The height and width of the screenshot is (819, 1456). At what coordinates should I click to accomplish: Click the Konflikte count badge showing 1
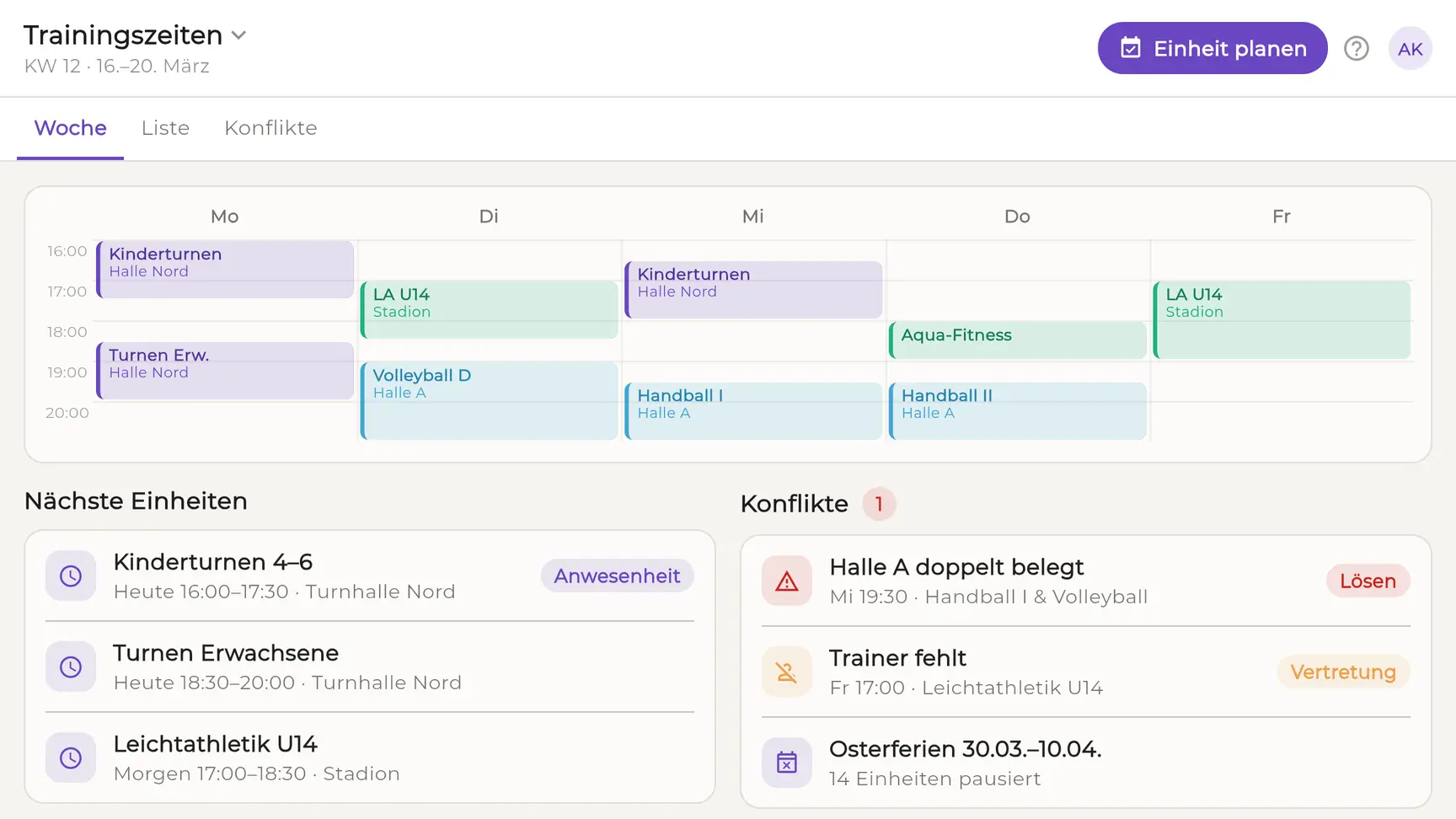point(879,504)
